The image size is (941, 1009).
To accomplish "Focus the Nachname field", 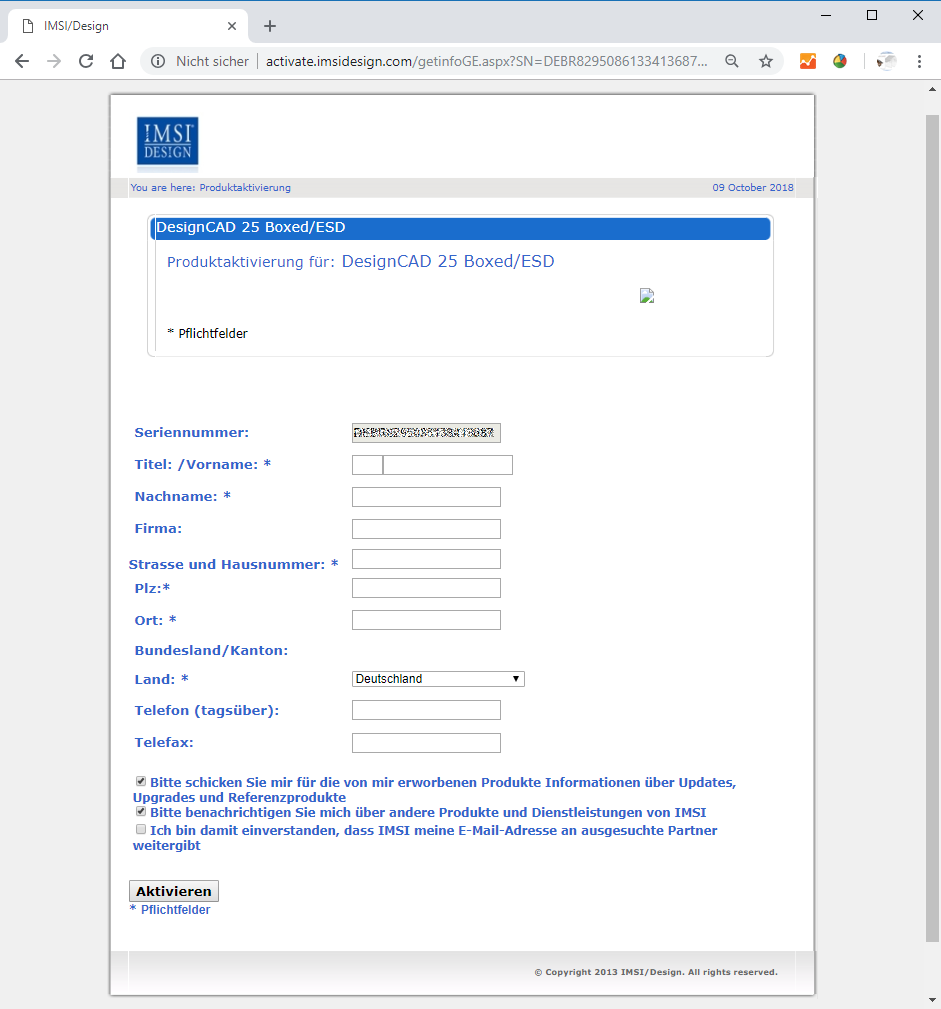I will (x=426, y=497).
